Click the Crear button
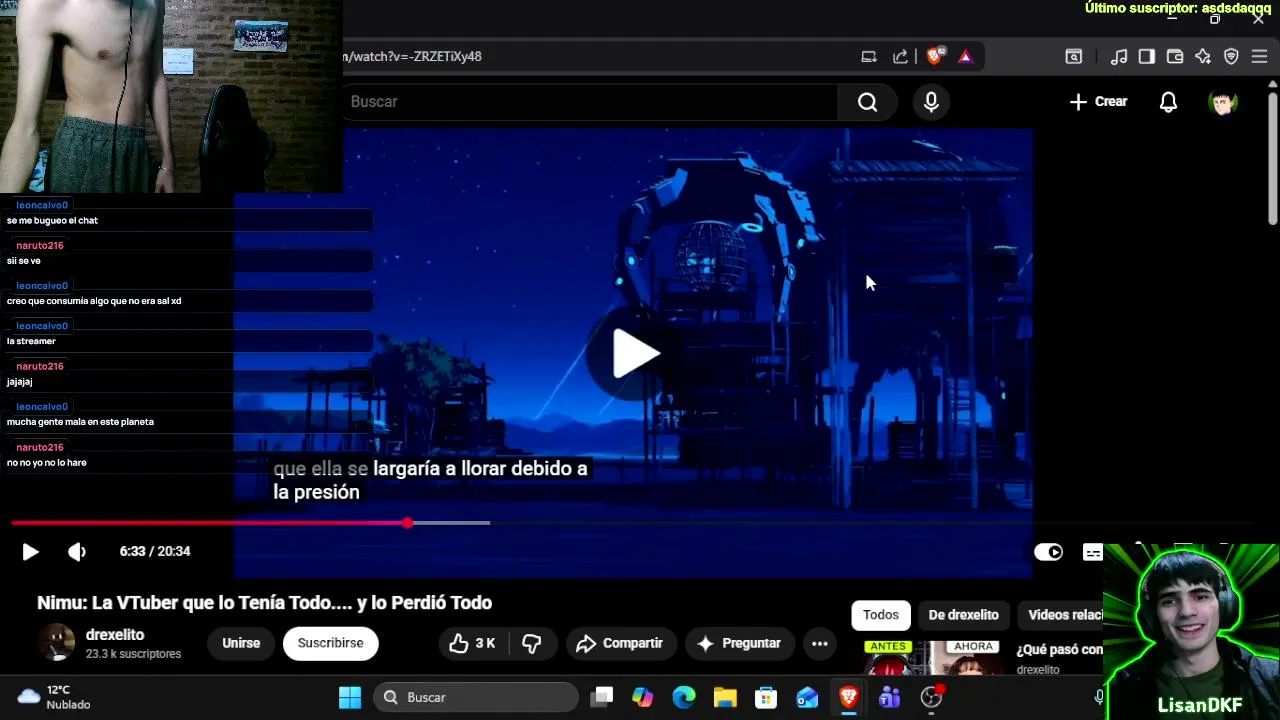1280x720 pixels. 1098,102
